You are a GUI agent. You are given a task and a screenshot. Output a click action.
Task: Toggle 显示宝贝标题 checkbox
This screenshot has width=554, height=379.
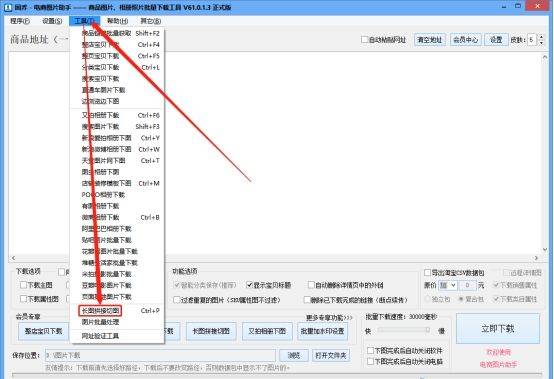[x=249, y=285]
